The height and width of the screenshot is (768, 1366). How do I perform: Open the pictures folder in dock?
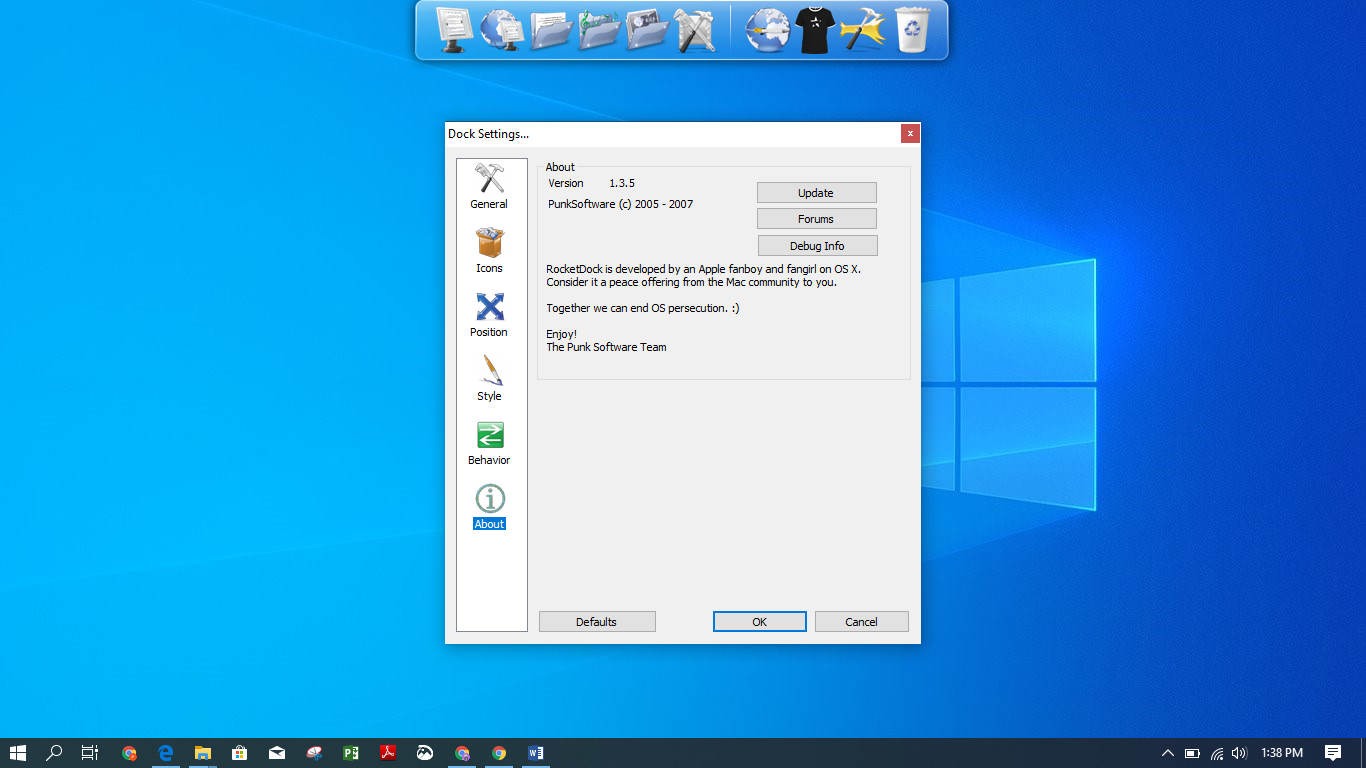pyautogui.click(x=646, y=30)
